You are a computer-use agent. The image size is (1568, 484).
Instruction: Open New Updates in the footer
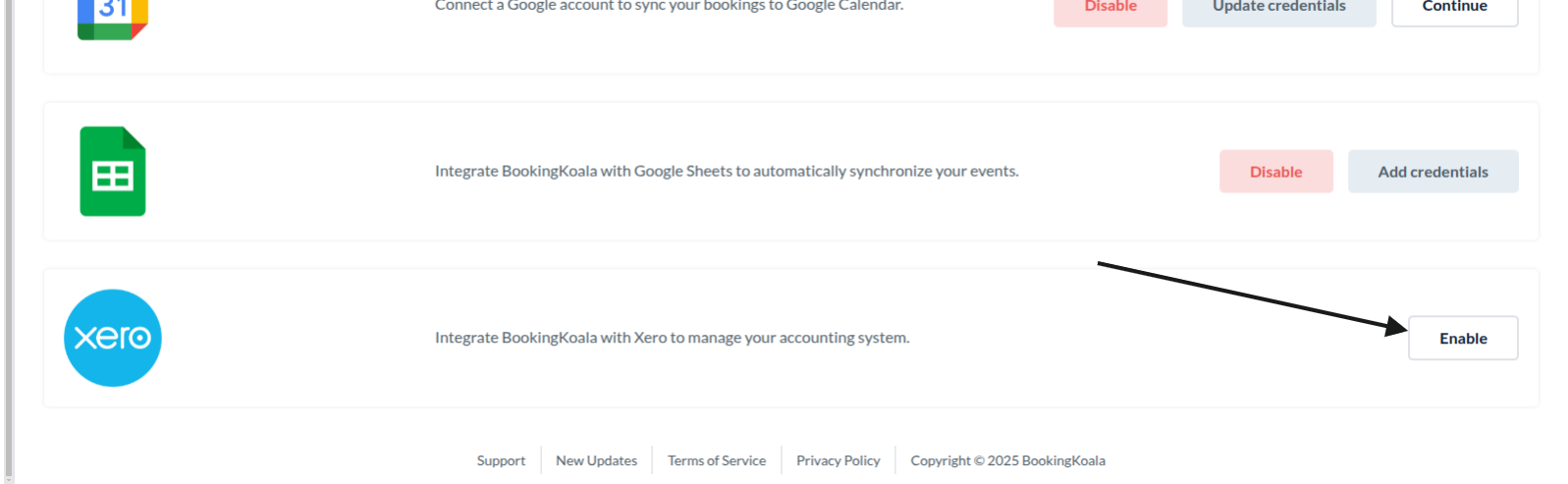point(596,460)
